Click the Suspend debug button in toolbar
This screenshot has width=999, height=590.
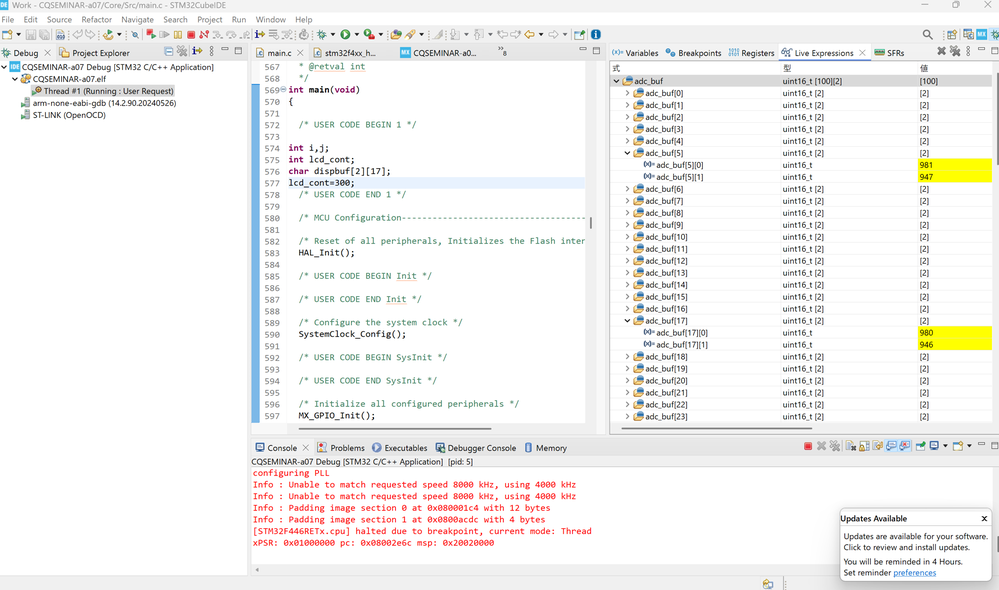click(177, 35)
